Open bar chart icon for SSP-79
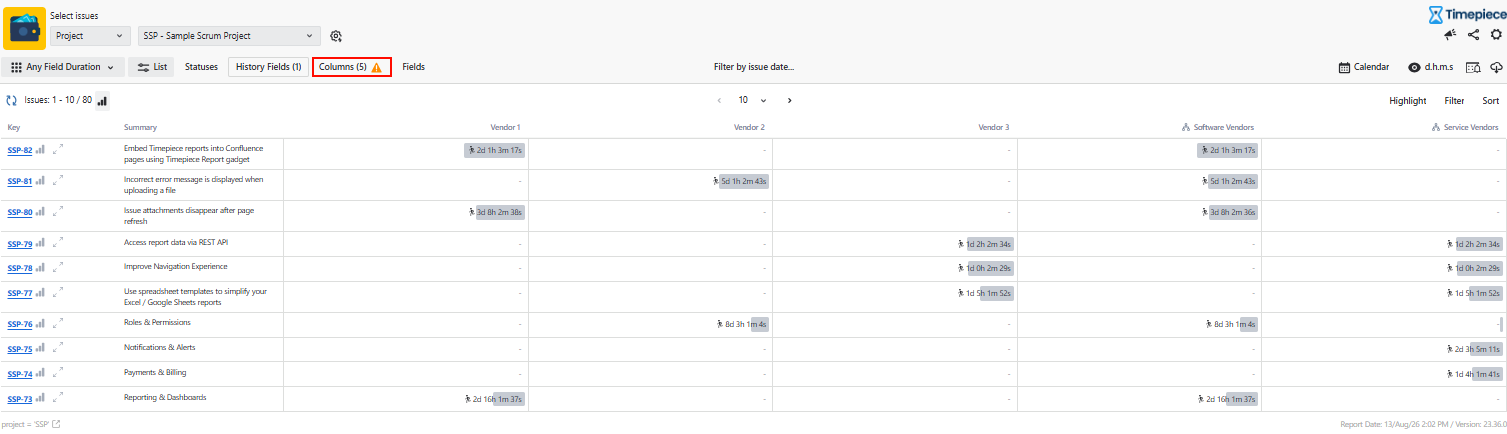Viewport: 1507px width, 434px height. [41, 243]
